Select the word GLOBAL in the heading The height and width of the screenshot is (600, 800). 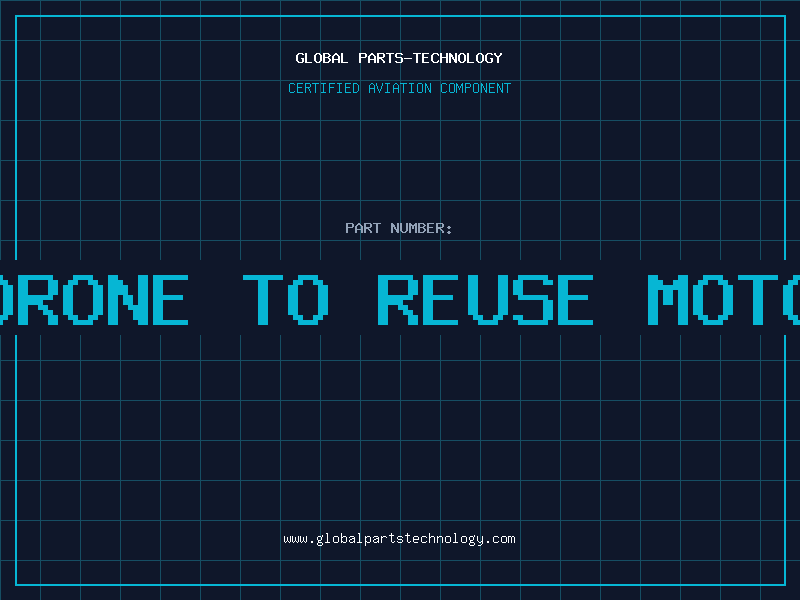(x=322, y=58)
